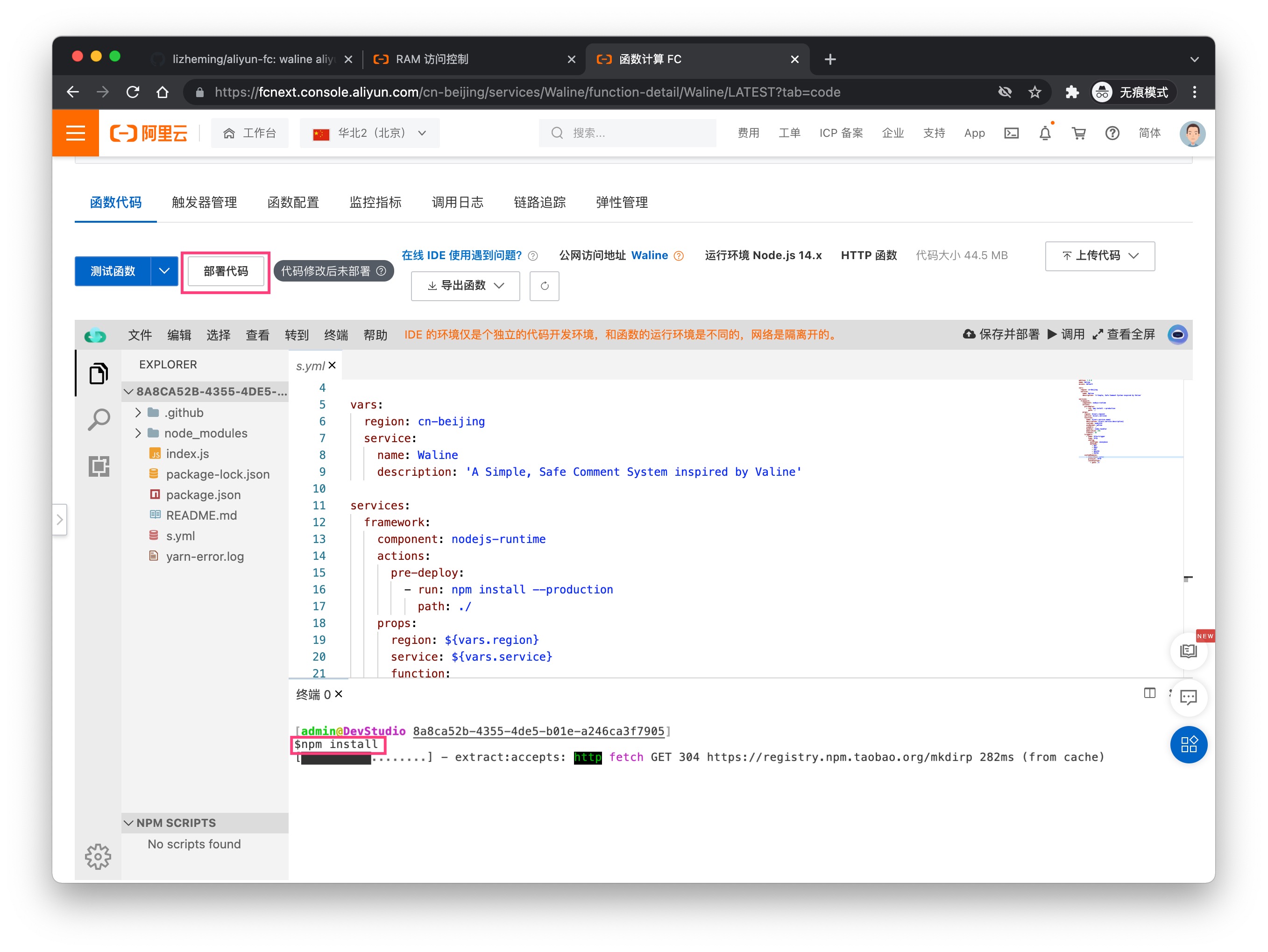Open the Explorer files icon in sidebar

pos(99,374)
